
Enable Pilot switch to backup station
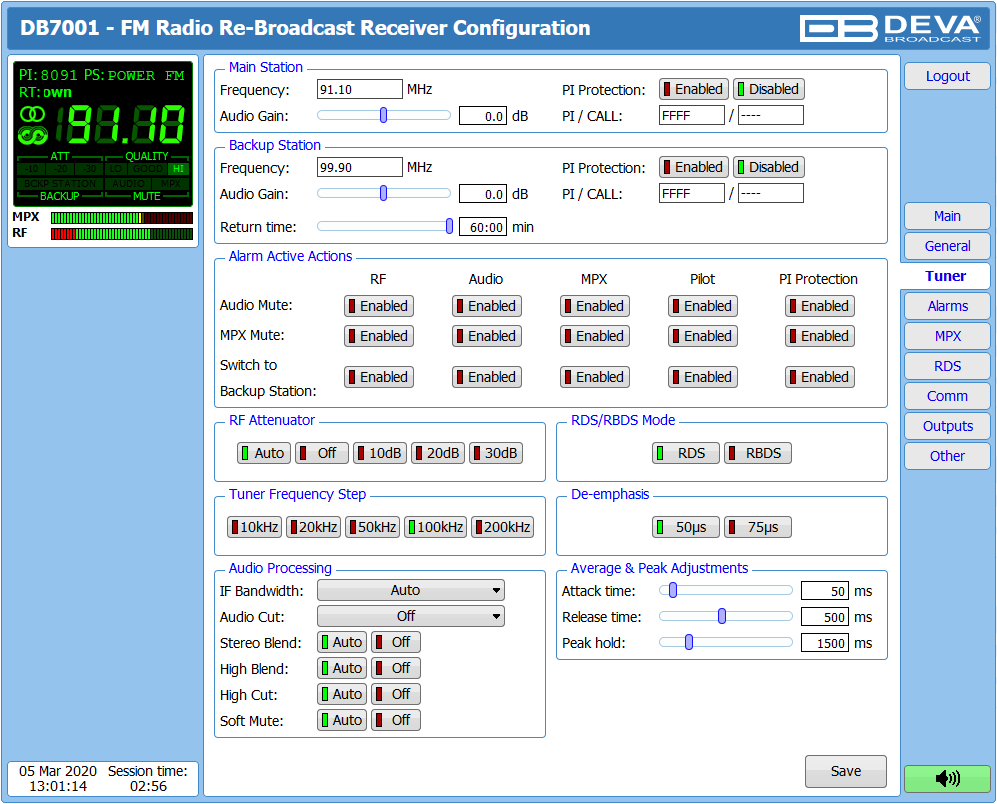pyautogui.click(x=702, y=377)
